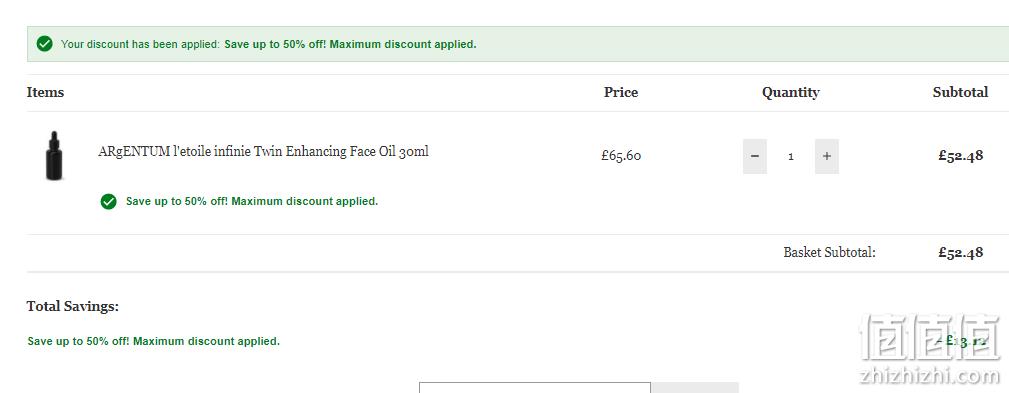1009x393 pixels.
Task: Click the 'Your discount has been applied' banner text
Action: pyautogui.click(x=140, y=44)
